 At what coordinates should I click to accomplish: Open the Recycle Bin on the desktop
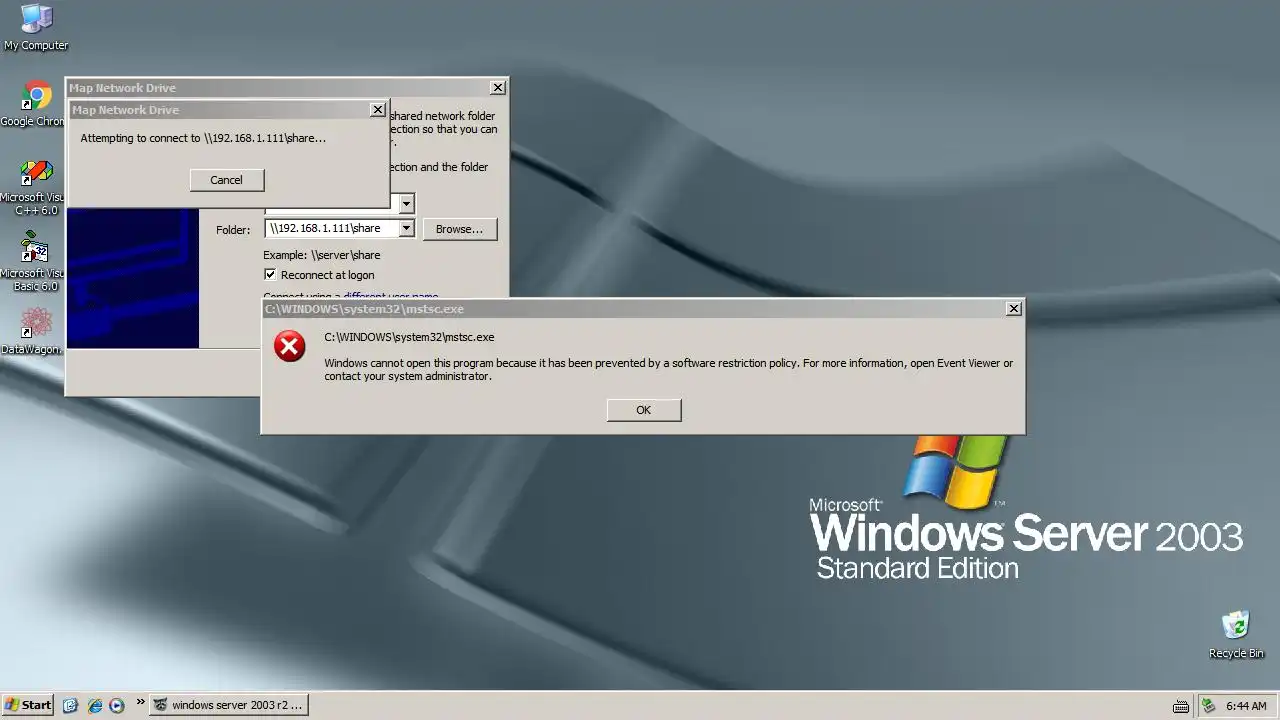1236,634
